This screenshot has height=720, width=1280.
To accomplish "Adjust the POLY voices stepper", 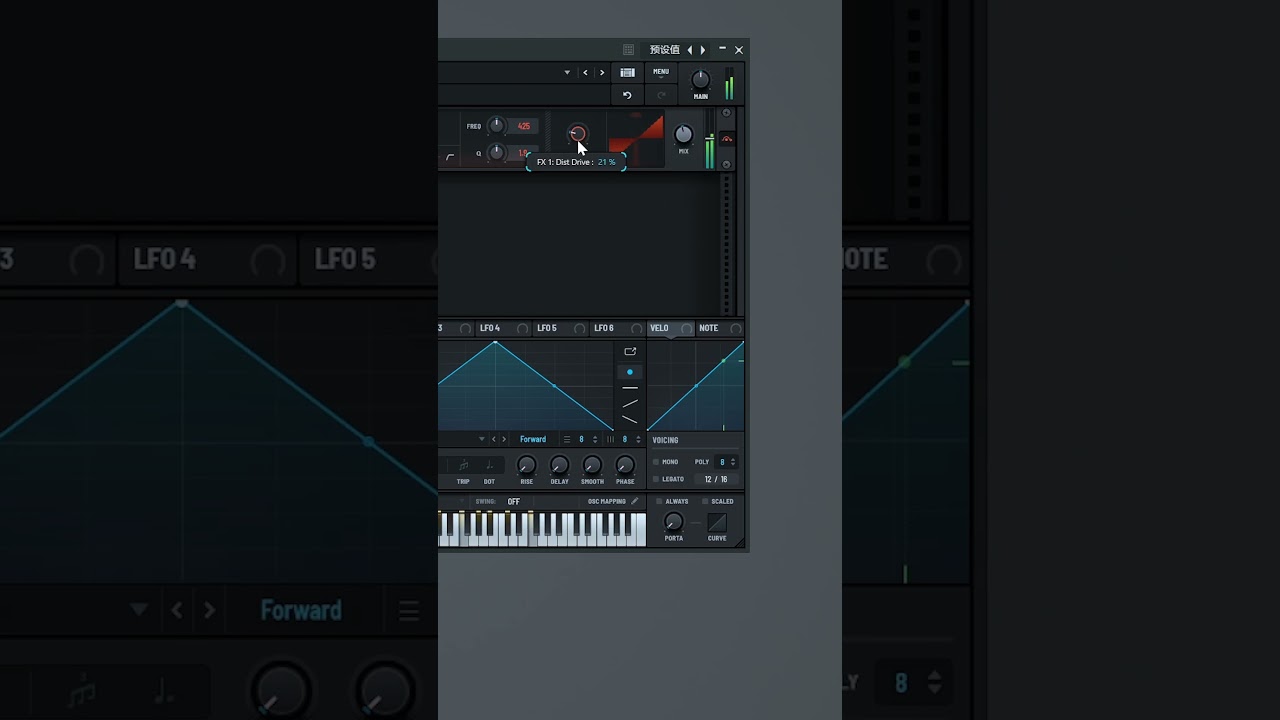I will coord(733,462).
